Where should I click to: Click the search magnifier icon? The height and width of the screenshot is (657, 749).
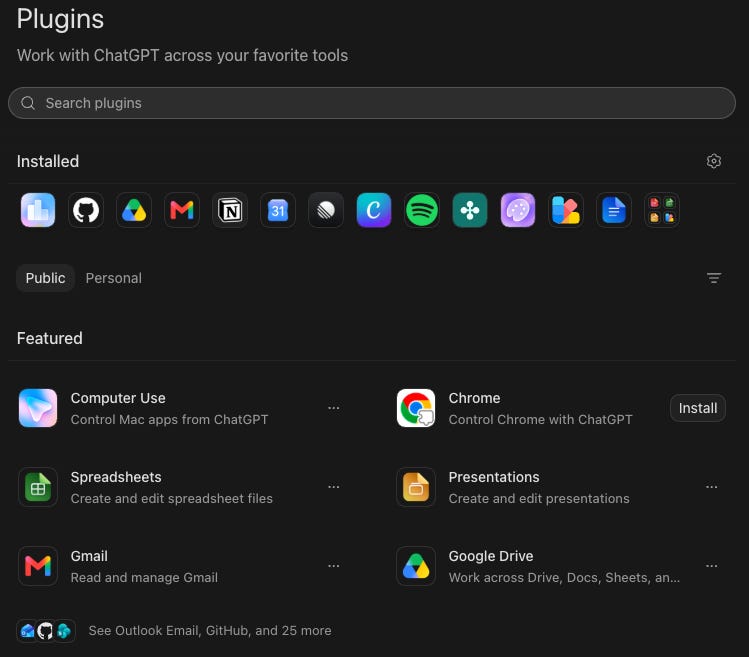[28, 103]
